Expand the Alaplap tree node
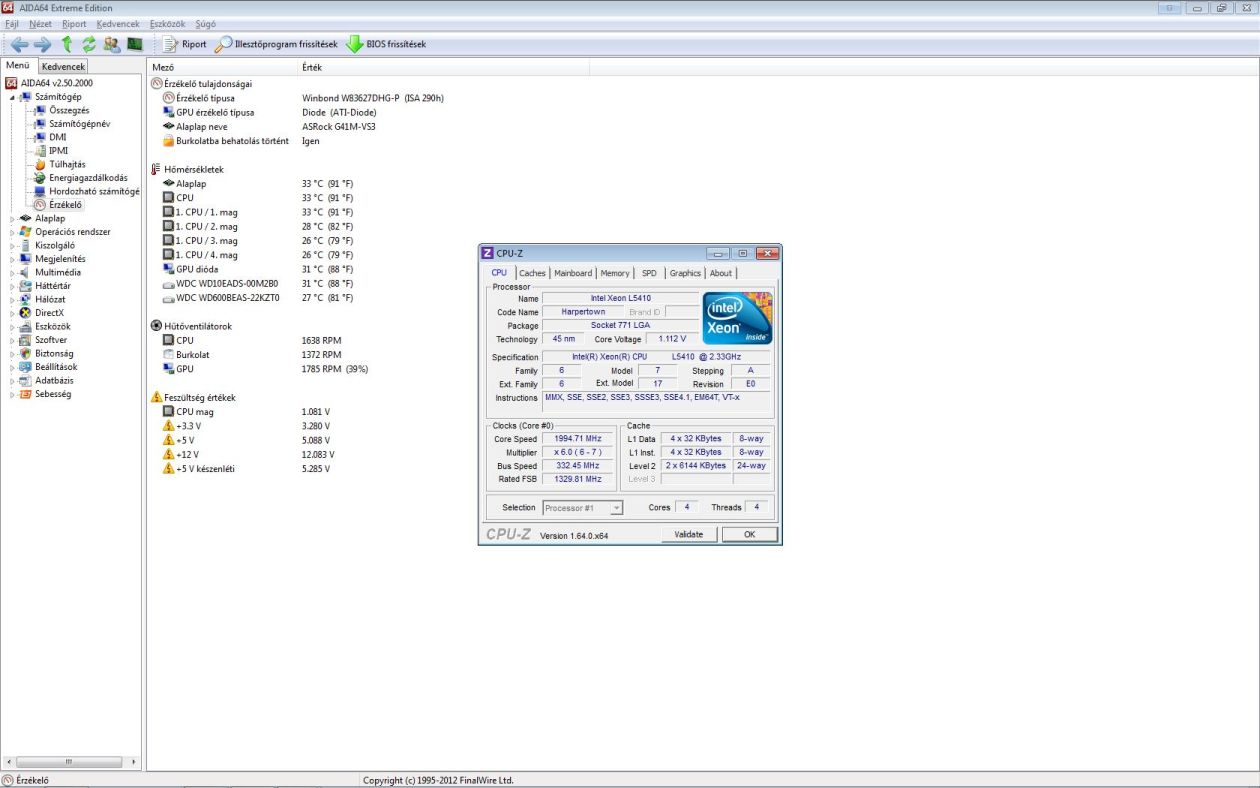Screen dimensions: 1260x788 click(x=13, y=218)
